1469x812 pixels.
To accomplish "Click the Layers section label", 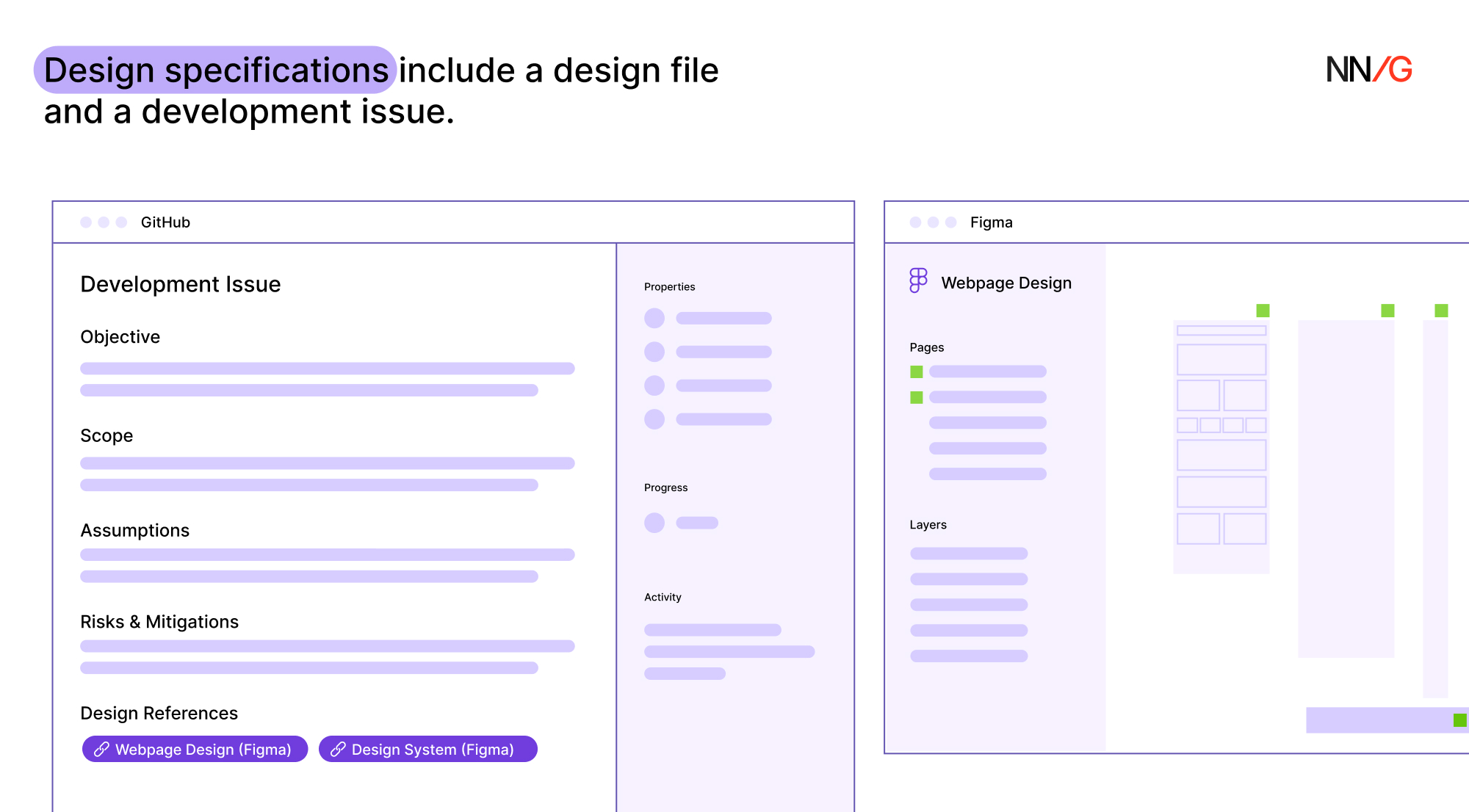I will (x=928, y=524).
